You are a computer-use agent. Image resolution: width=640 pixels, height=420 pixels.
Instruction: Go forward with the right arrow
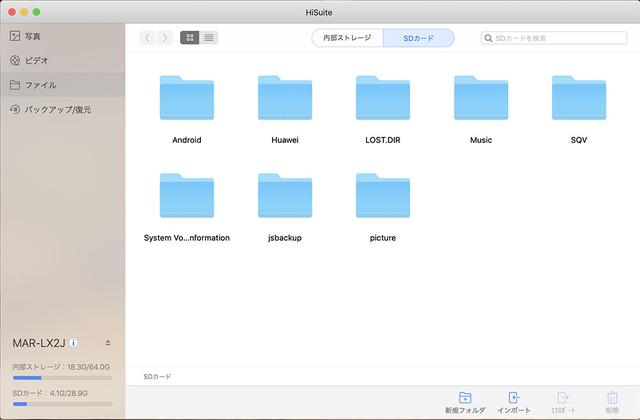point(164,38)
